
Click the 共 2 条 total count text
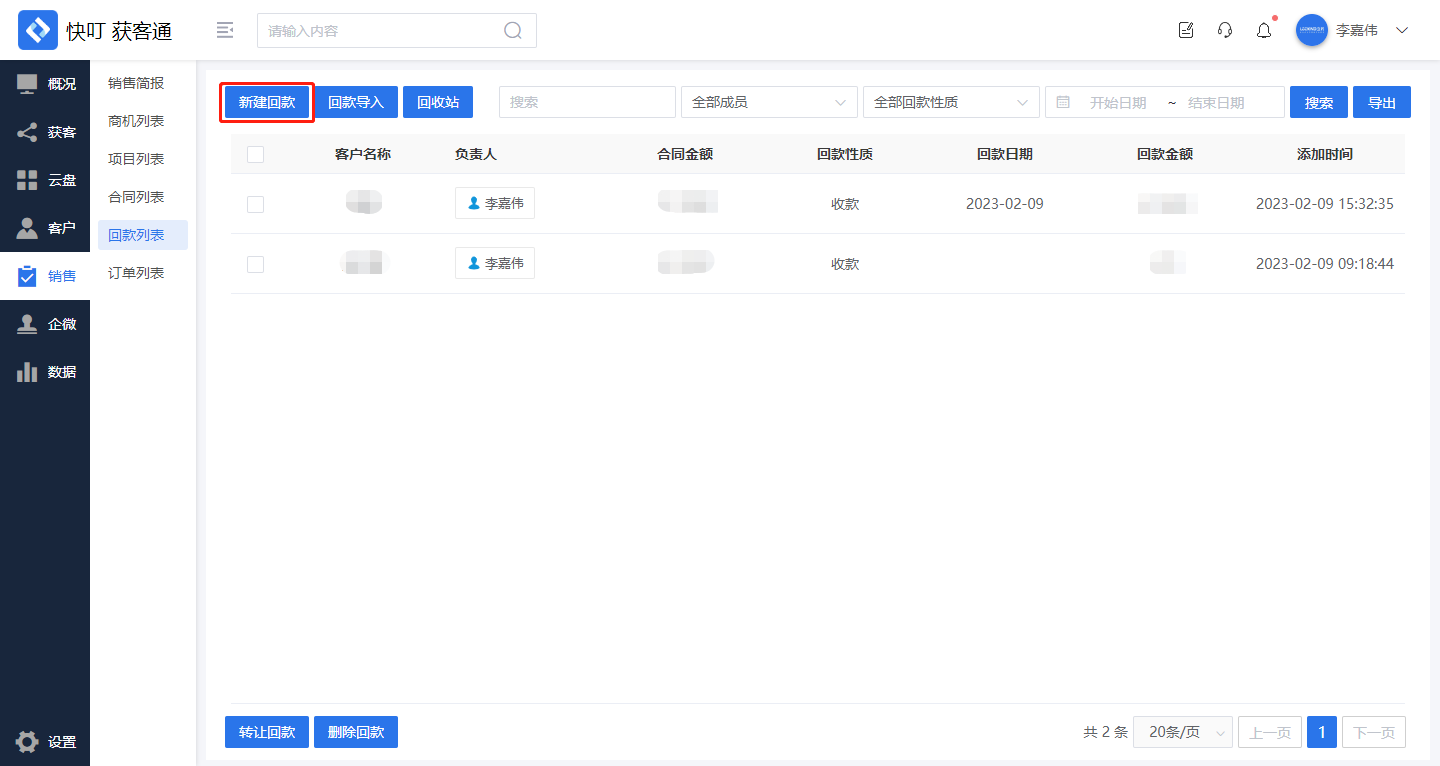[1105, 732]
